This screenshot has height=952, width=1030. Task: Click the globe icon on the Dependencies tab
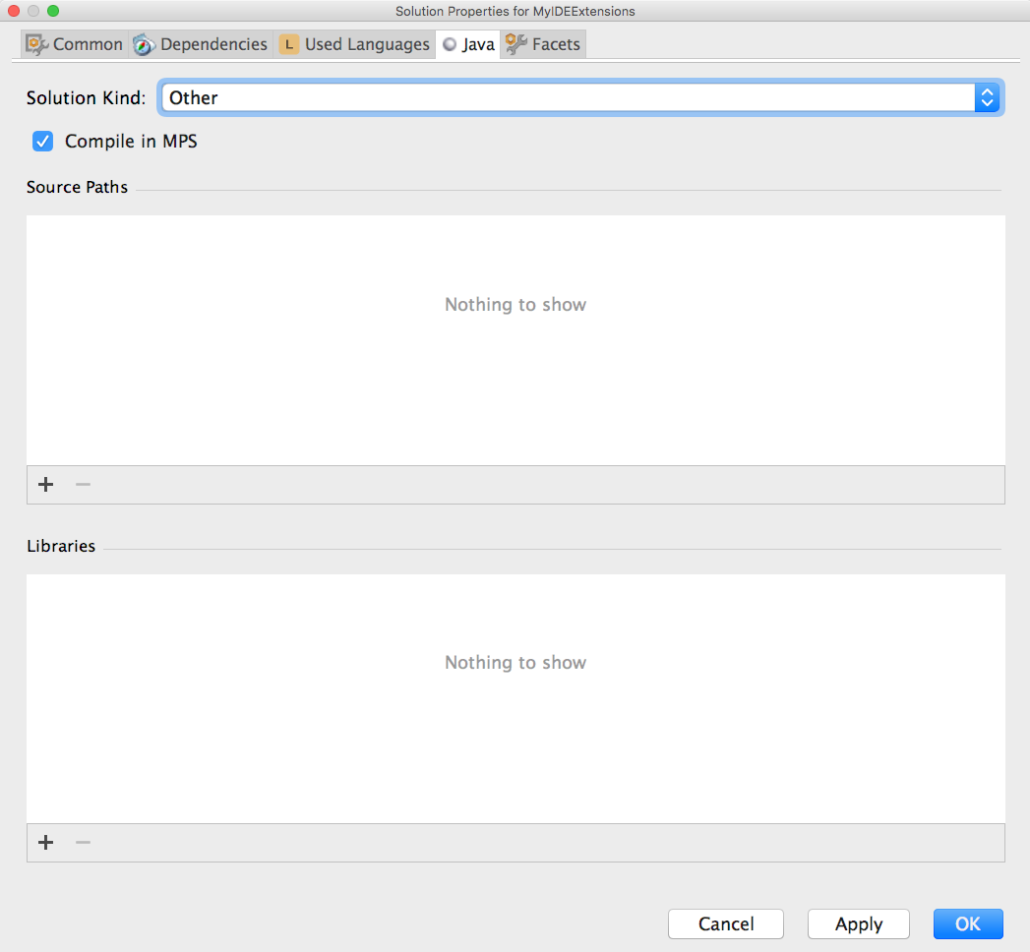click(143, 44)
